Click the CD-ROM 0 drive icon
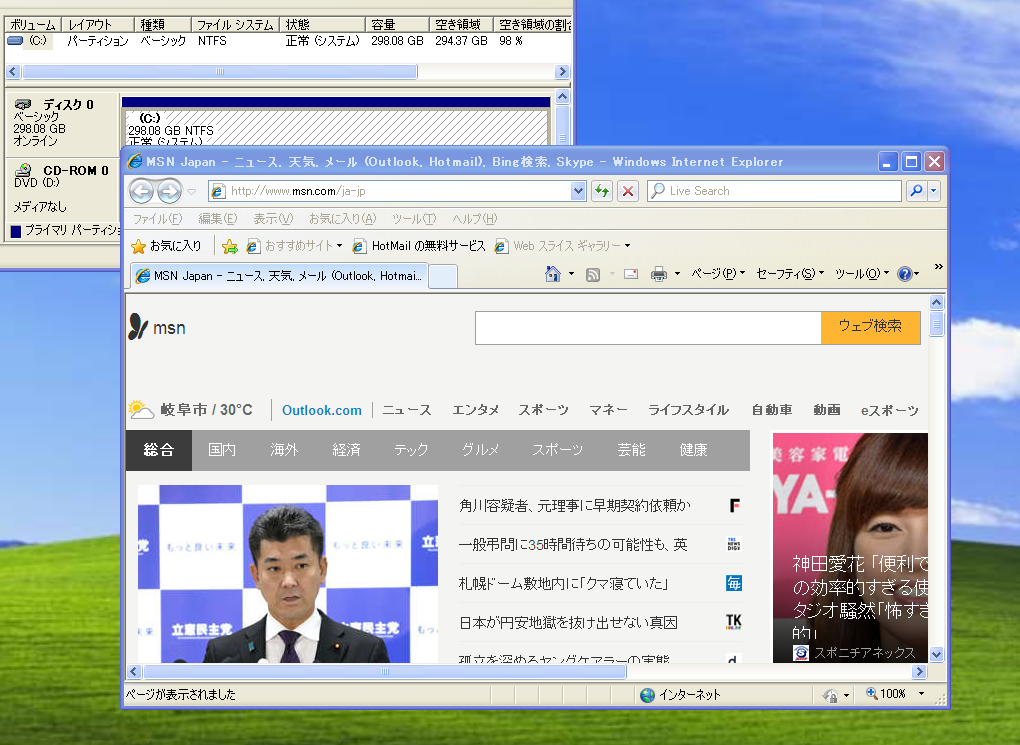The height and width of the screenshot is (745, 1020). pyautogui.click(x=23, y=170)
